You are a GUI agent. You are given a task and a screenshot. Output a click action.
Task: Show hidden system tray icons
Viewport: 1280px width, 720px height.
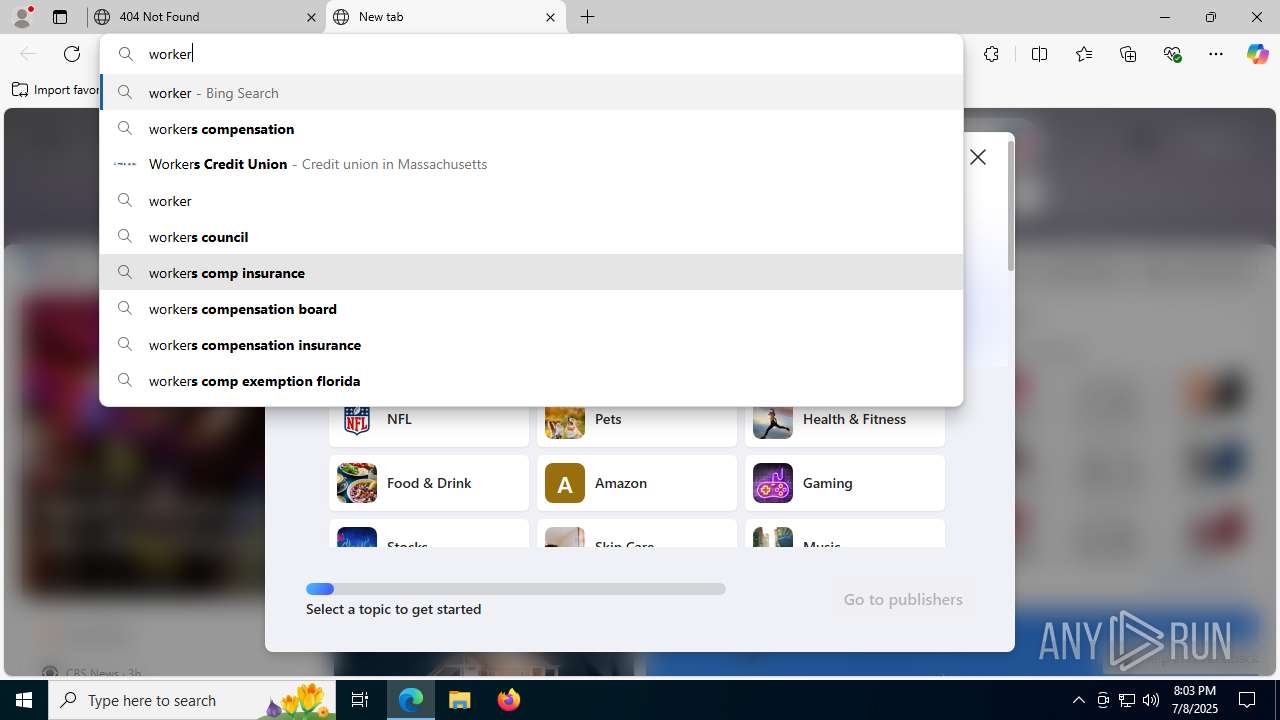point(1078,700)
